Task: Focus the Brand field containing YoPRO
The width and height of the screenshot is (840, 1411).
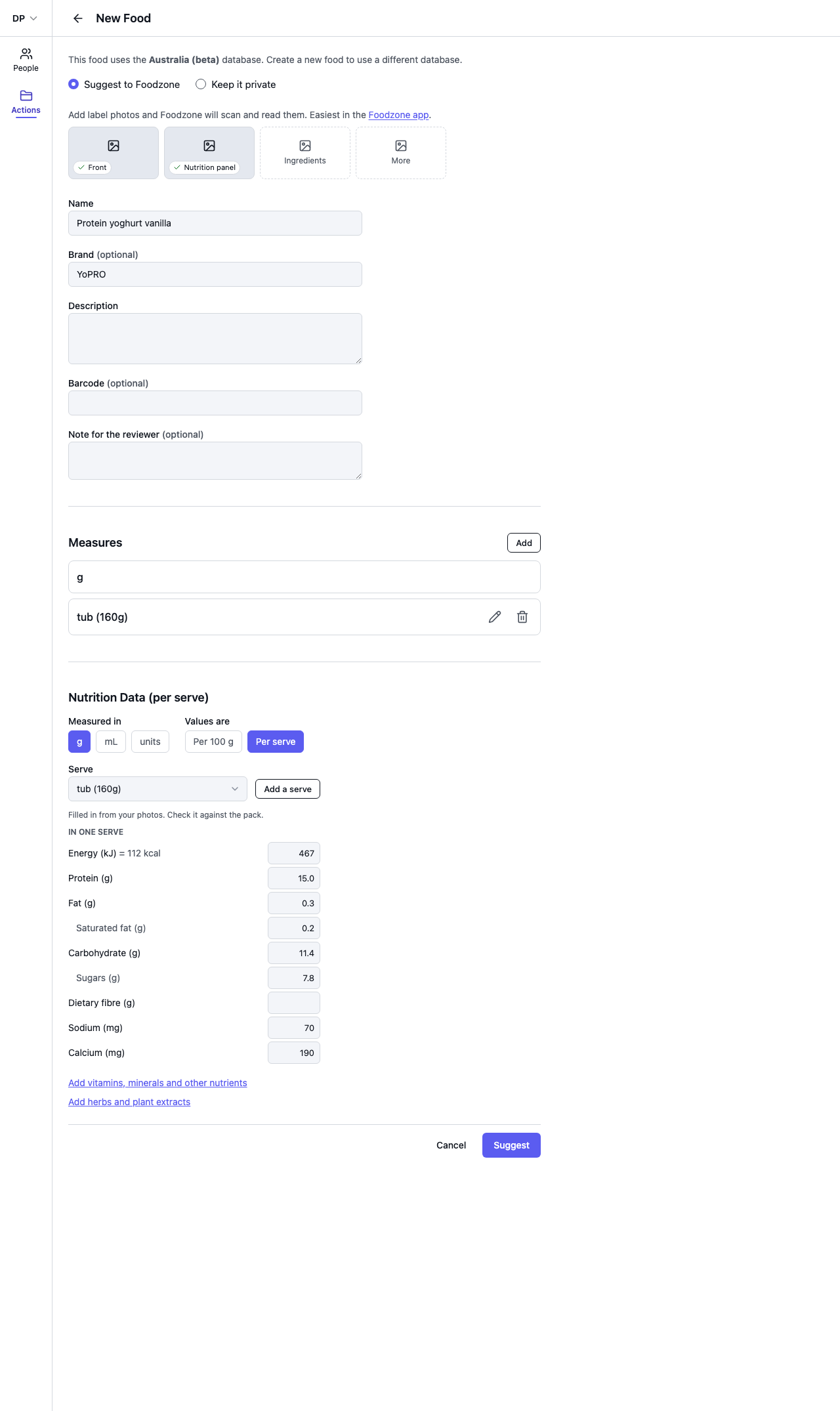Action: click(215, 274)
